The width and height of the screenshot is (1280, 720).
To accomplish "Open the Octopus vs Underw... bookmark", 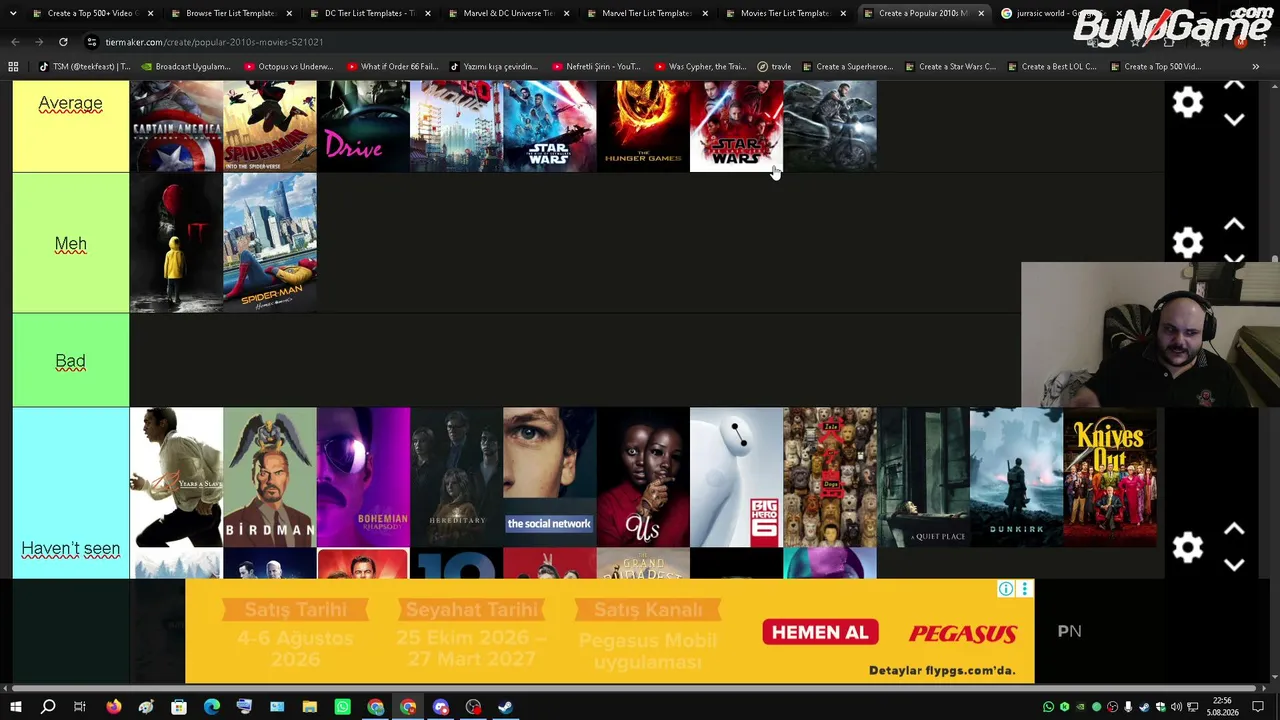I will pyautogui.click(x=288, y=67).
